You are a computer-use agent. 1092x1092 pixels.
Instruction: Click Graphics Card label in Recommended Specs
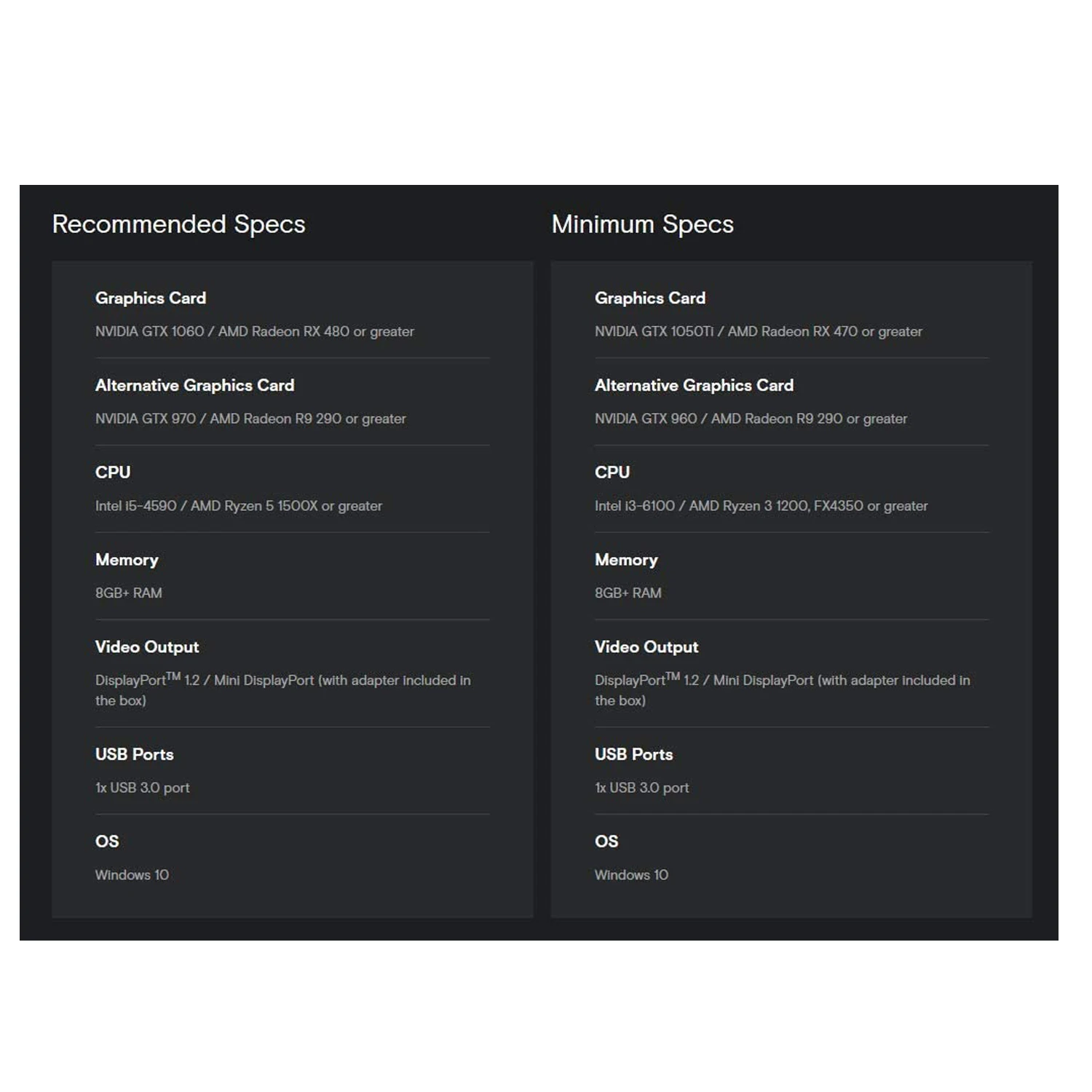coord(151,298)
